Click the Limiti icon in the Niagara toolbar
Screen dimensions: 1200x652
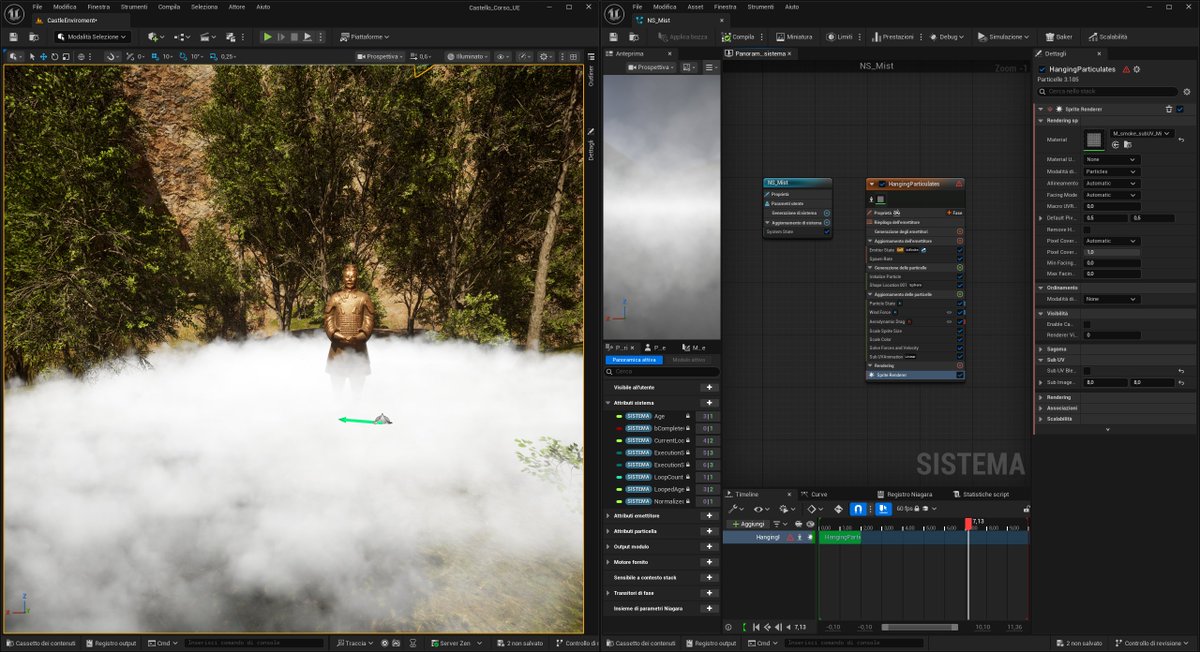pos(831,36)
